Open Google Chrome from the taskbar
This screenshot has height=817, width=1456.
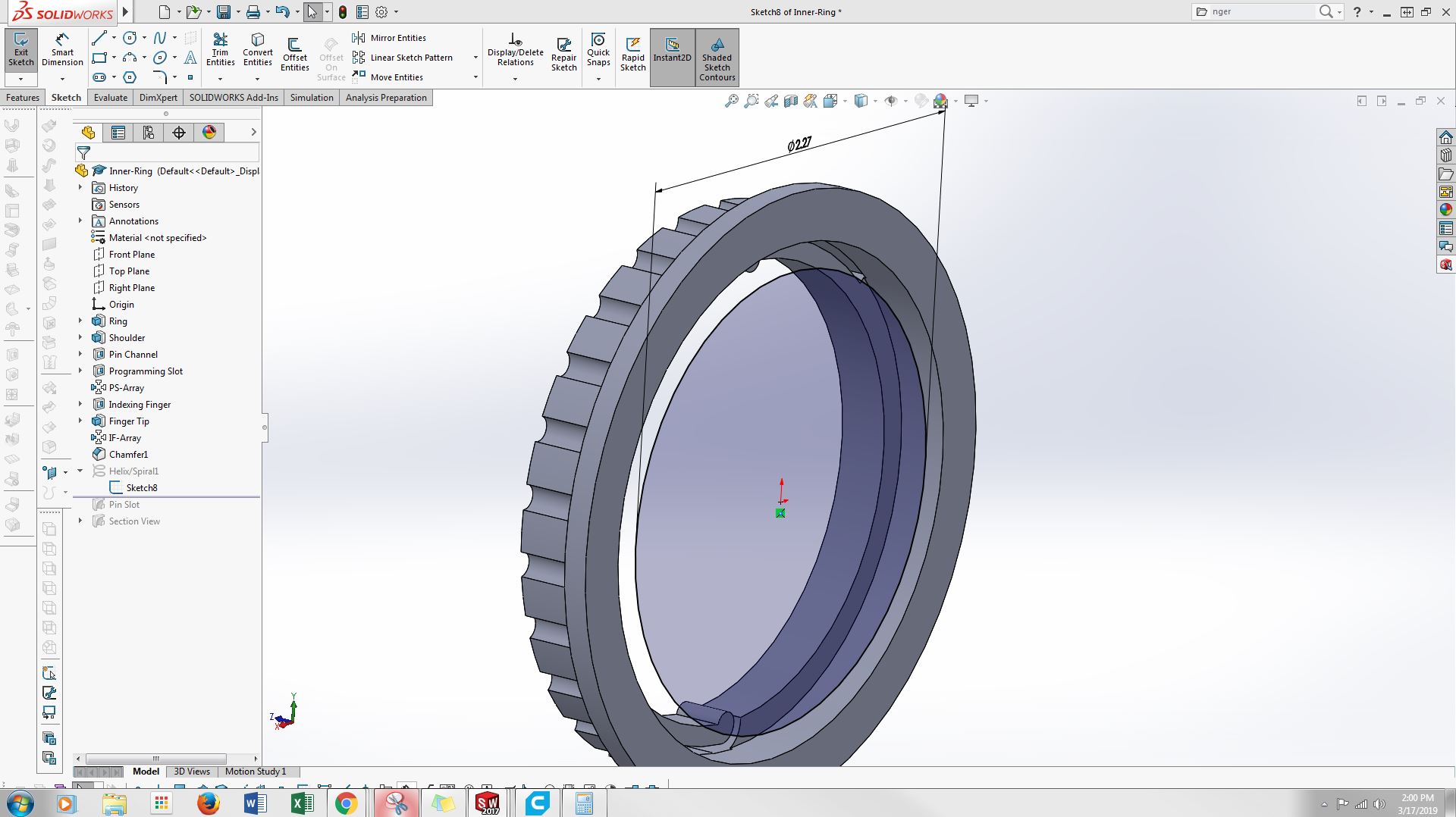(347, 803)
